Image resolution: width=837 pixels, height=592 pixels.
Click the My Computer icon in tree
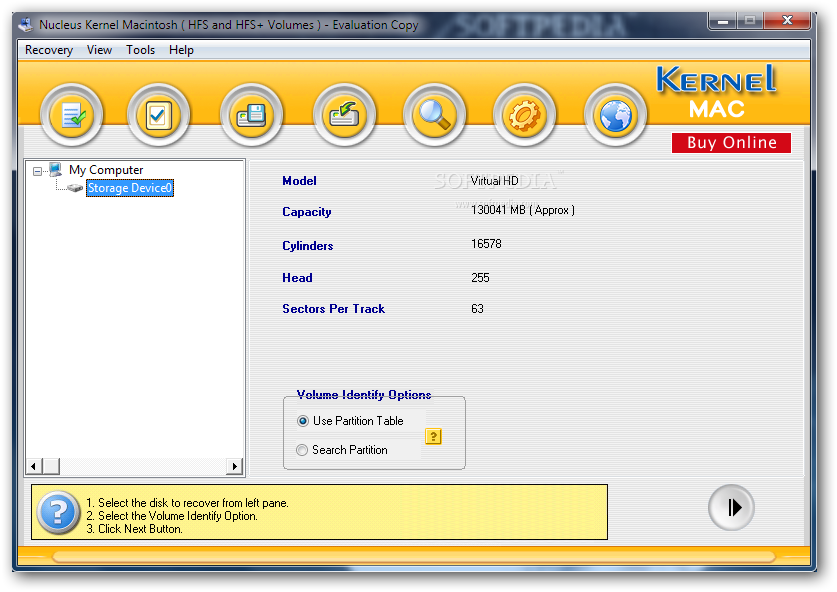(56, 170)
